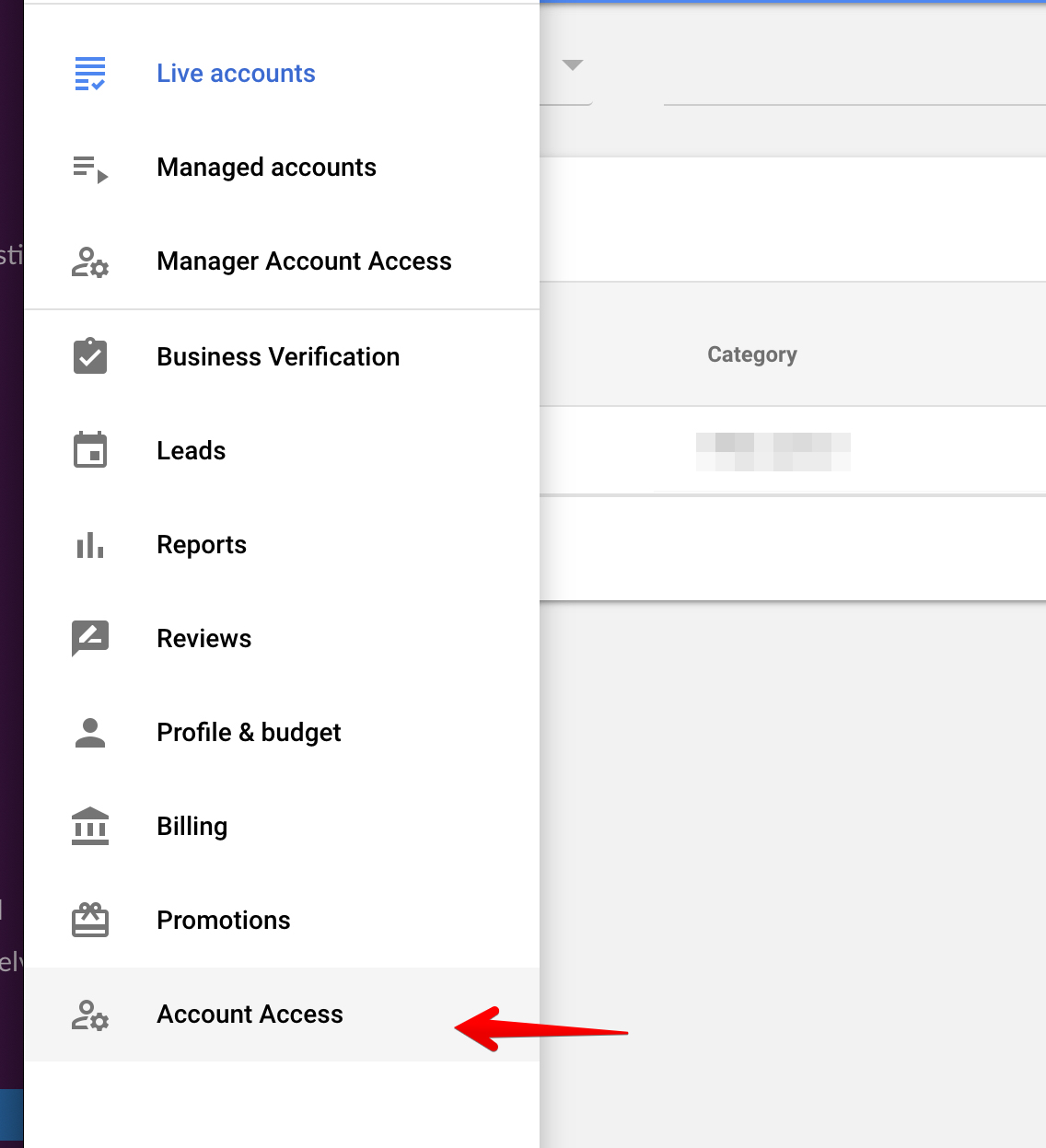Click the Business Verification clipboard check icon

90,356
